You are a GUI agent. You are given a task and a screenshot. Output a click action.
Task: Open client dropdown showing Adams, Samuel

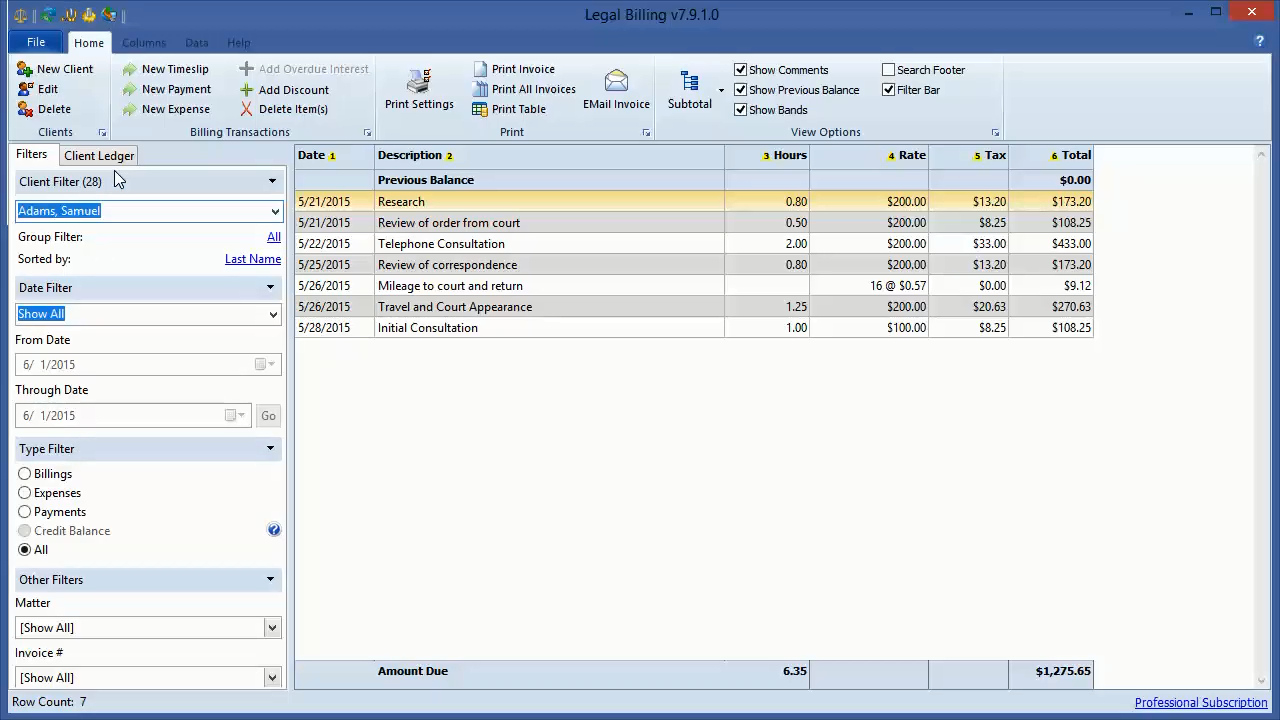275,211
